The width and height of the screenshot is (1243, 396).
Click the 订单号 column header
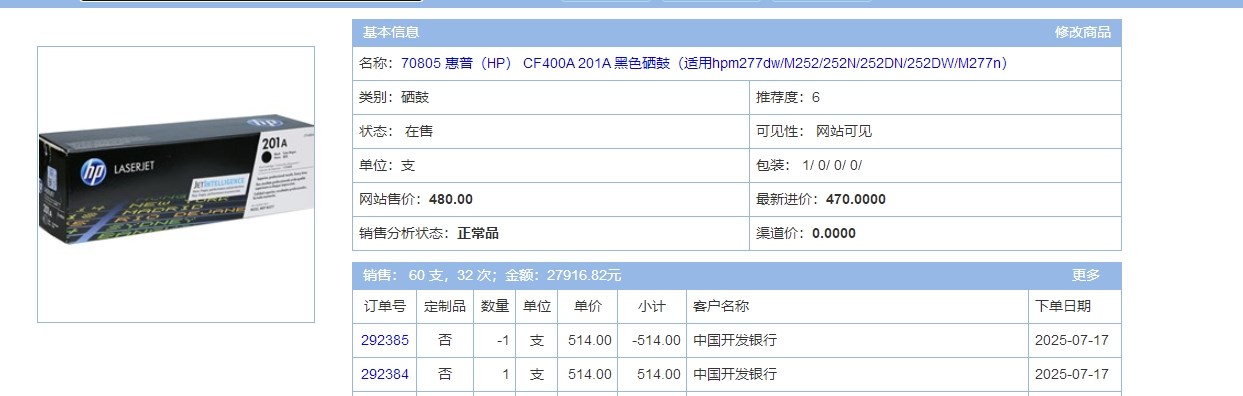coord(385,307)
